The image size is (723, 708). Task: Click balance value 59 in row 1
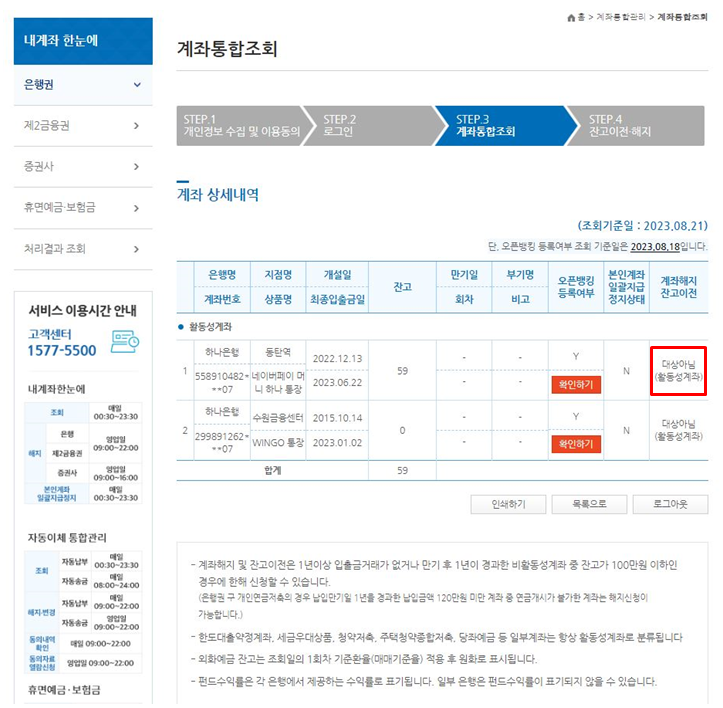(x=402, y=371)
